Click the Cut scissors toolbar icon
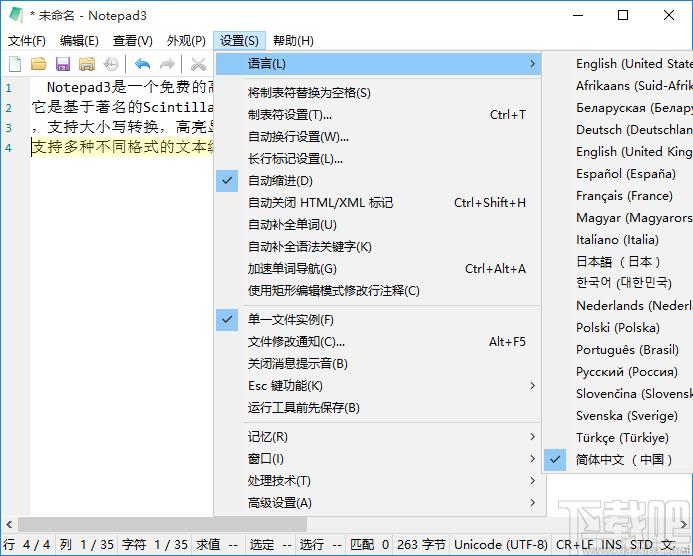693x556 pixels. pyautogui.click(x=198, y=65)
